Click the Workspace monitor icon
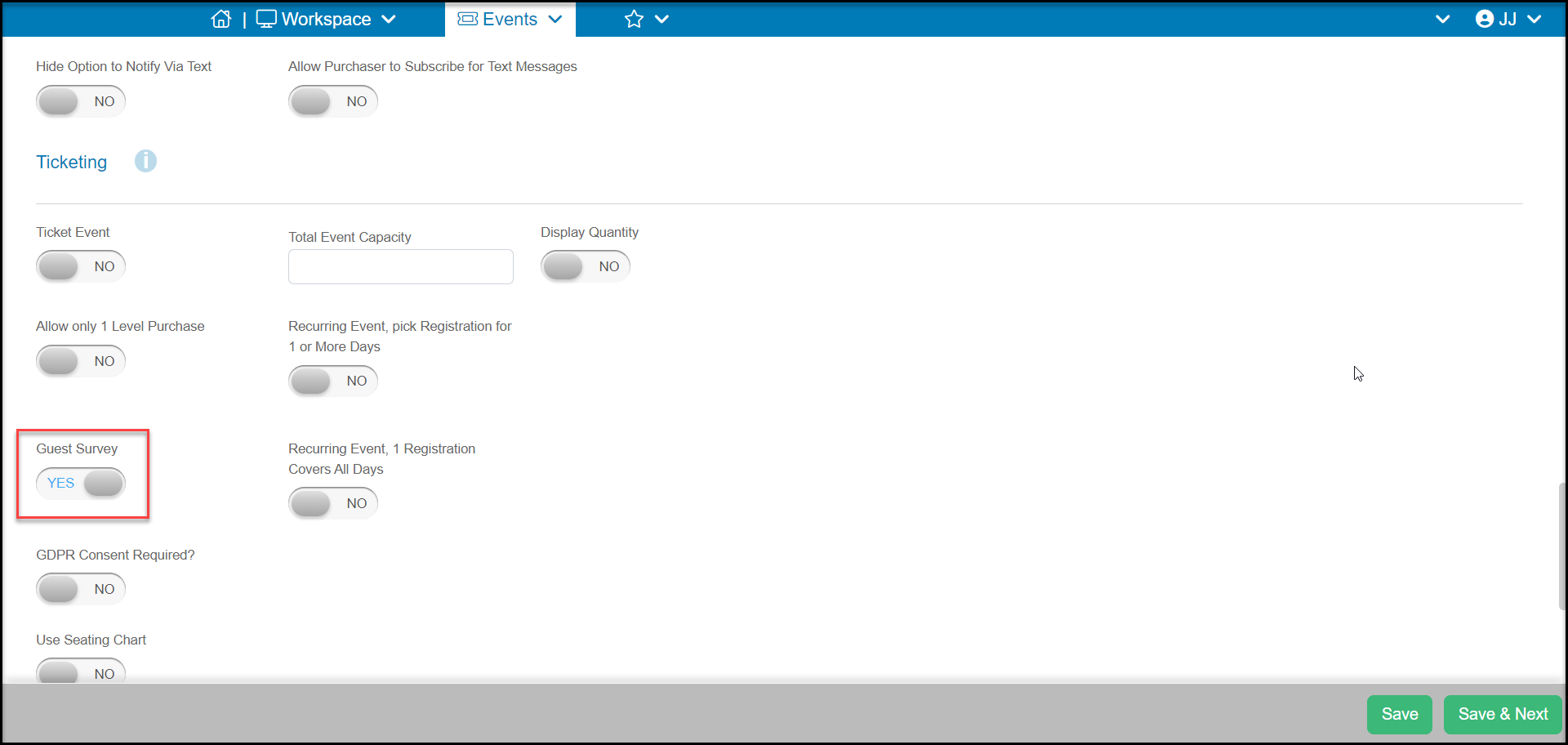 pyautogui.click(x=266, y=19)
